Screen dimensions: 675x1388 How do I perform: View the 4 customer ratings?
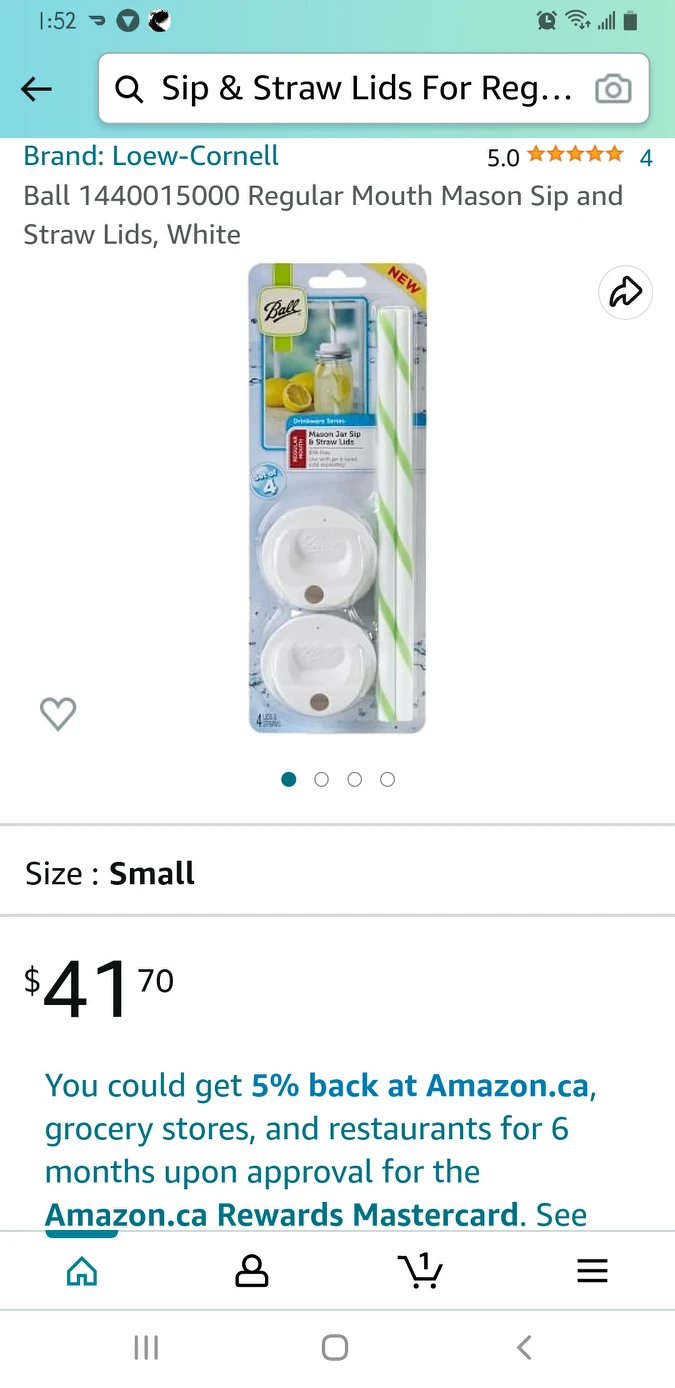tap(646, 158)
